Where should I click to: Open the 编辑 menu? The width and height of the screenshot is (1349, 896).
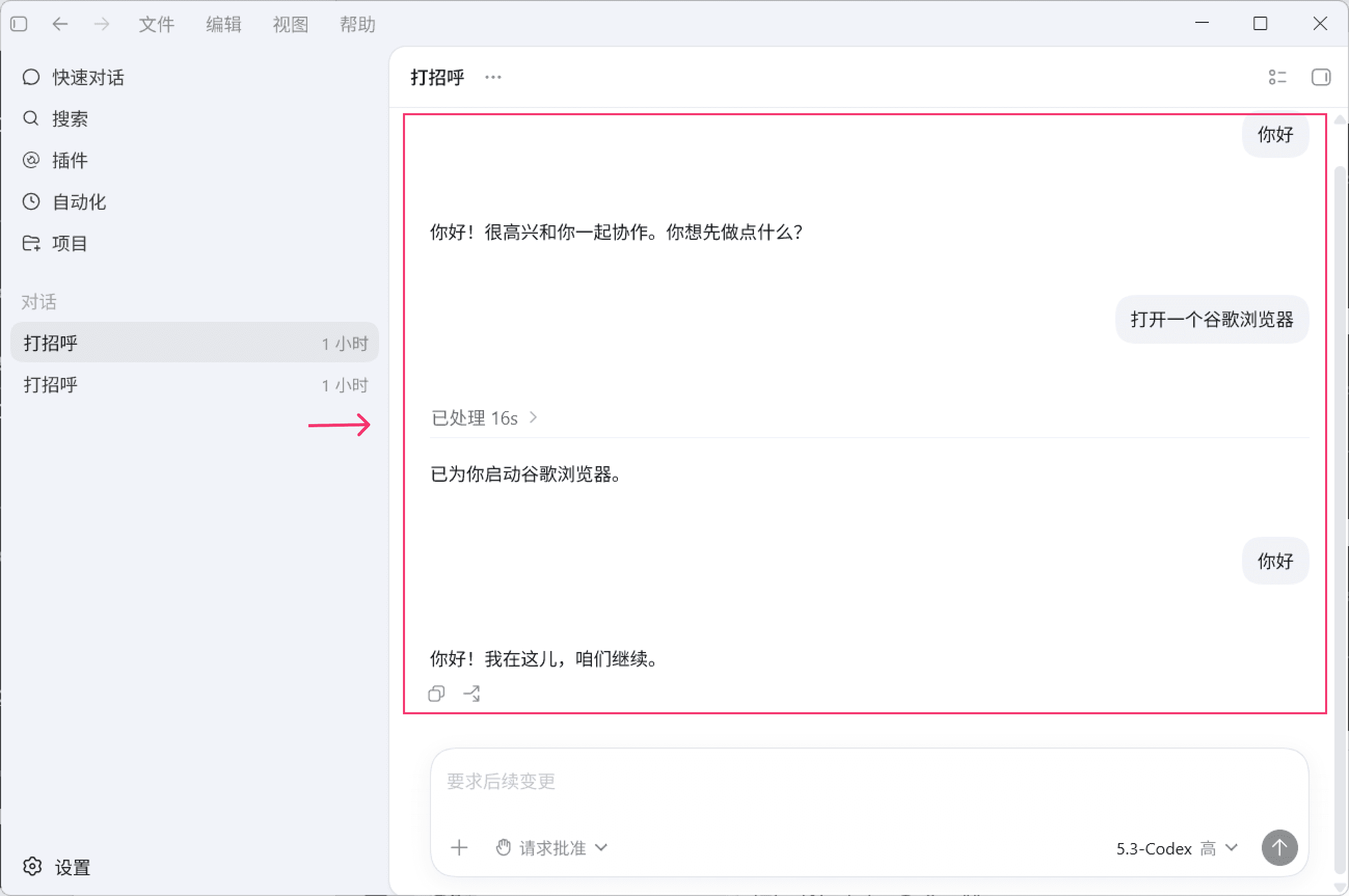[x=223, y=24]
